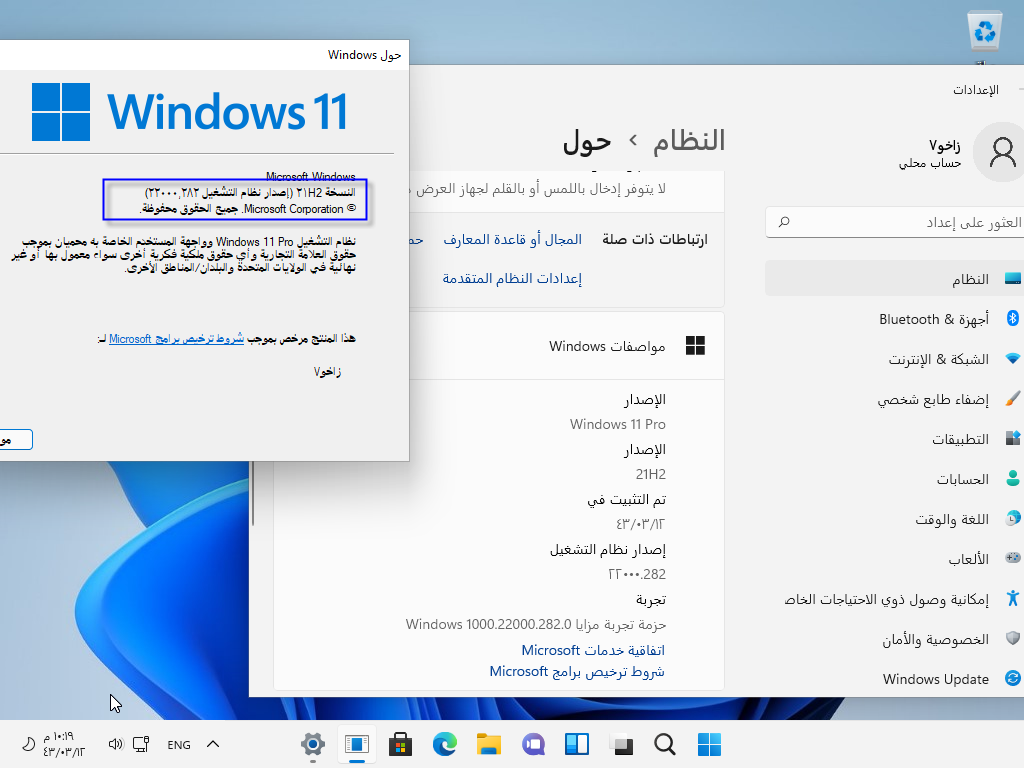Select النظام in the Settings sidebar
This screenshot has width=1024, height=768.
894,279
